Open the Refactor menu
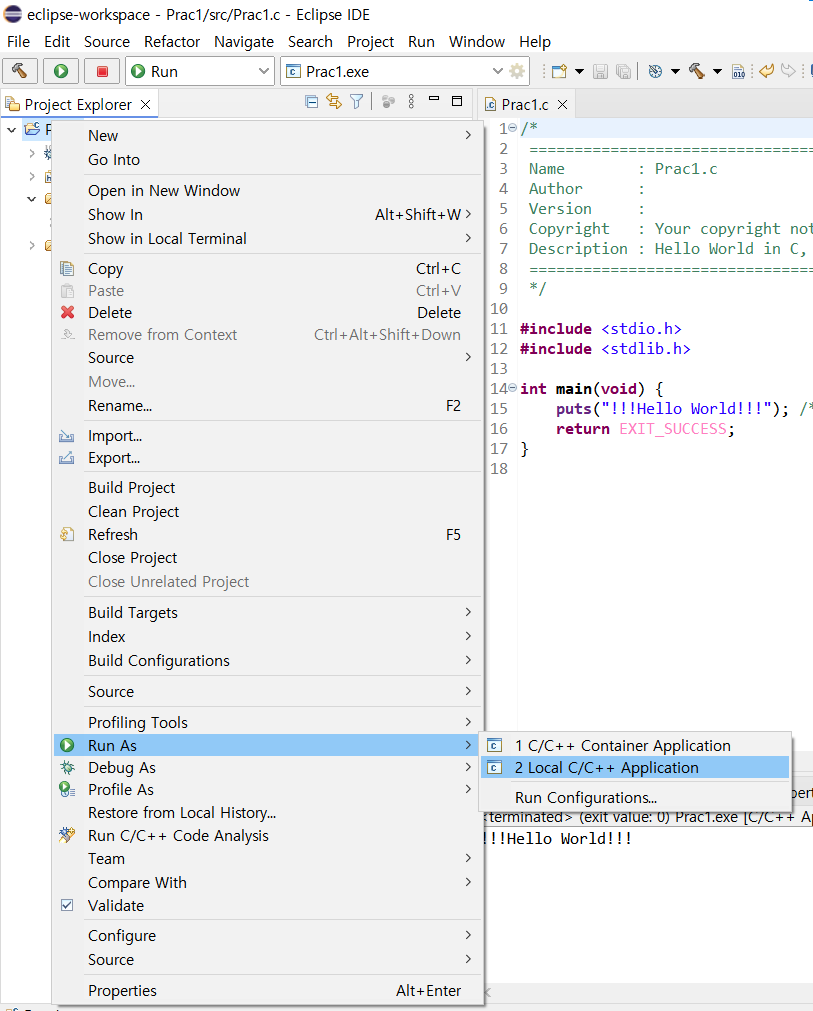The height and width of the screenshot is (1011, 813). (x=171, y=42)
